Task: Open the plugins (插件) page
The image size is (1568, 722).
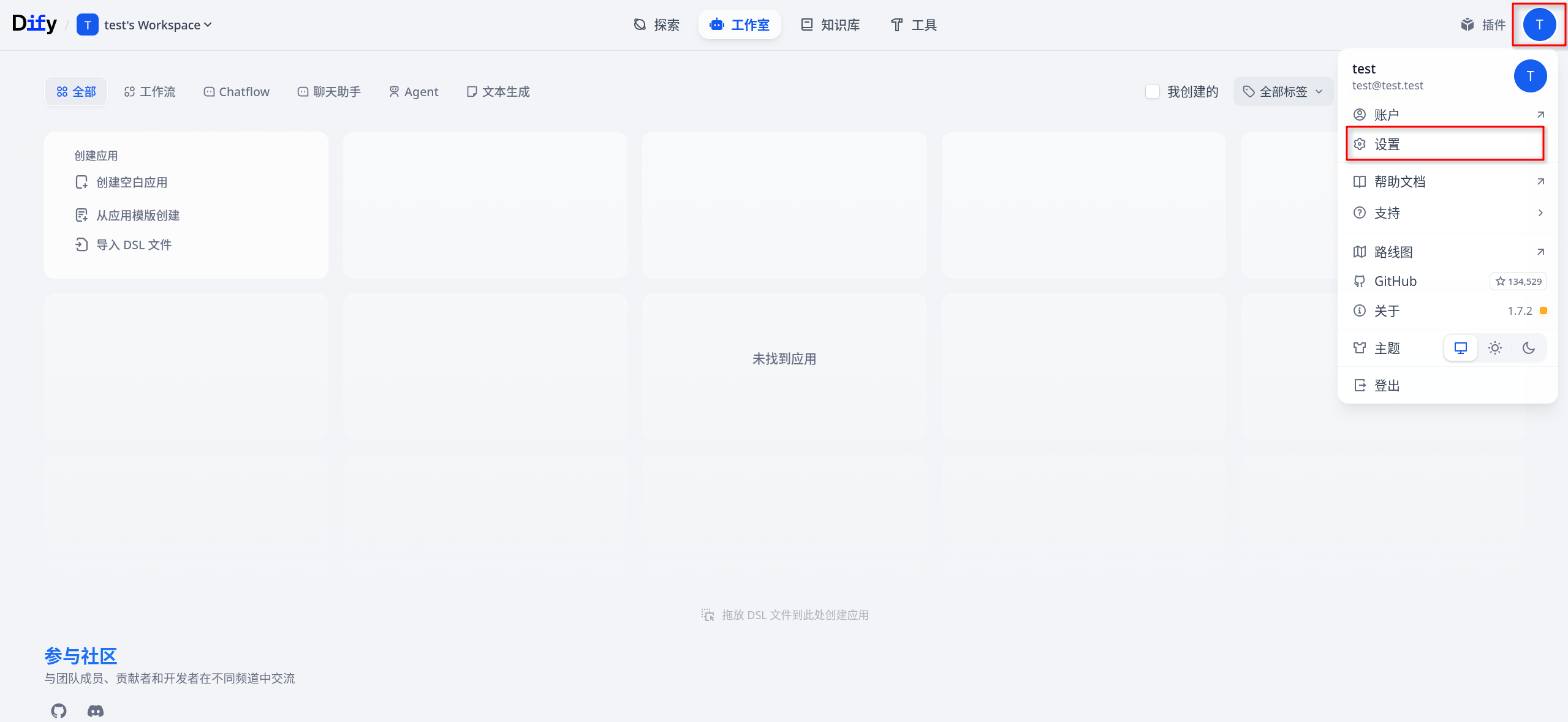Action: click(1483, 24)
